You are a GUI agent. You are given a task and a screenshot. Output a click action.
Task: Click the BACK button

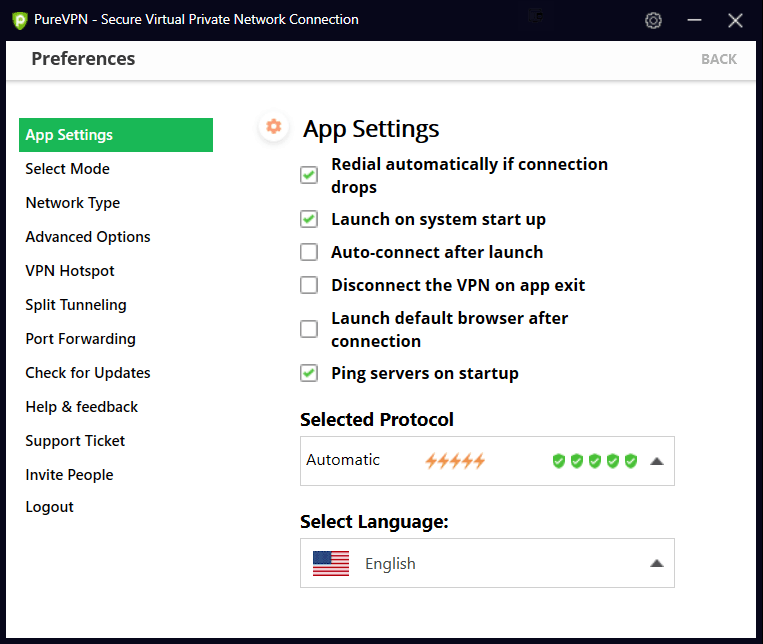point(718,59)
